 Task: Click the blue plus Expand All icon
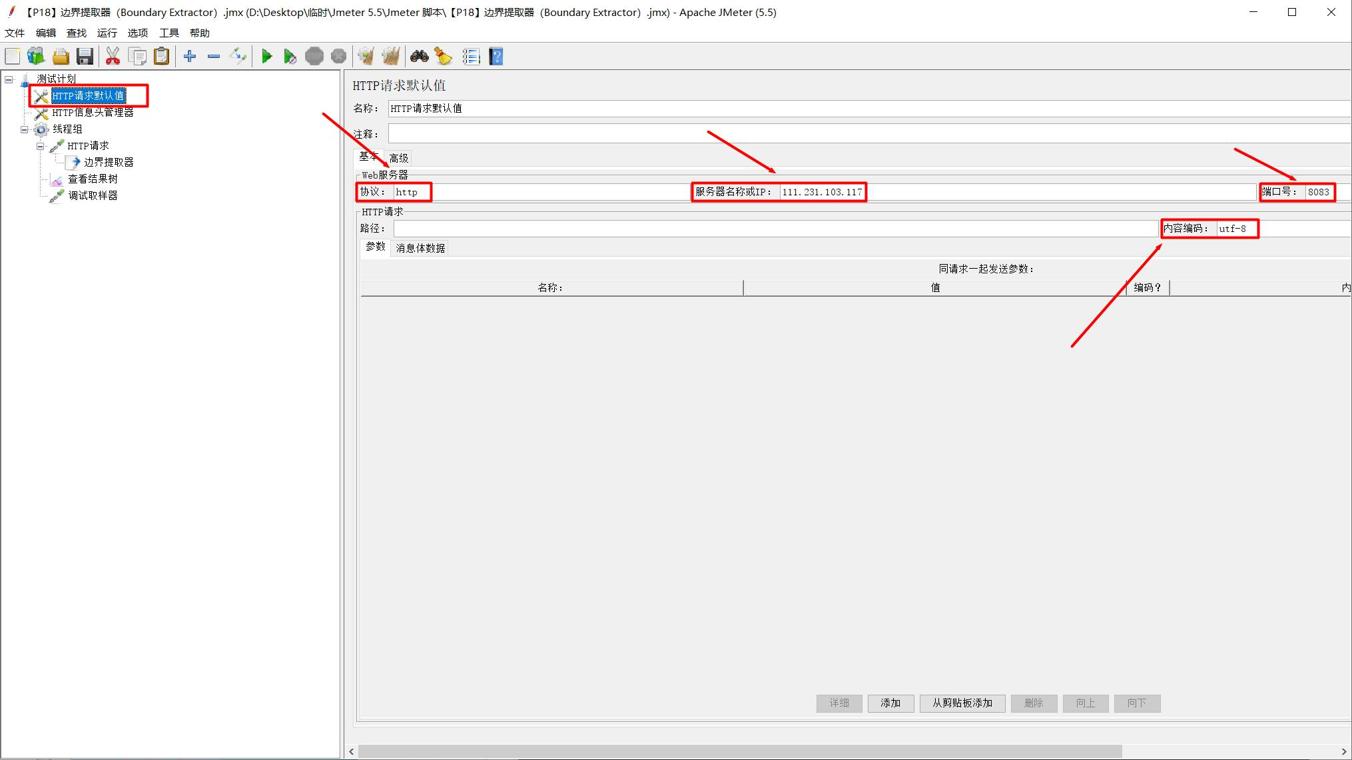[189, 57]
